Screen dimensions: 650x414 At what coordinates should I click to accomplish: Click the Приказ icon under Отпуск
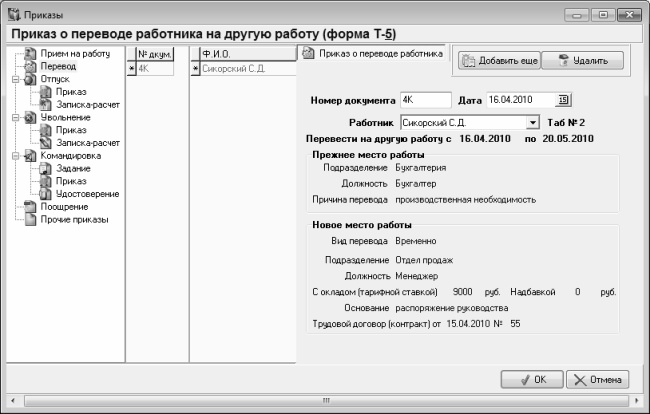(x=46, y=92)
